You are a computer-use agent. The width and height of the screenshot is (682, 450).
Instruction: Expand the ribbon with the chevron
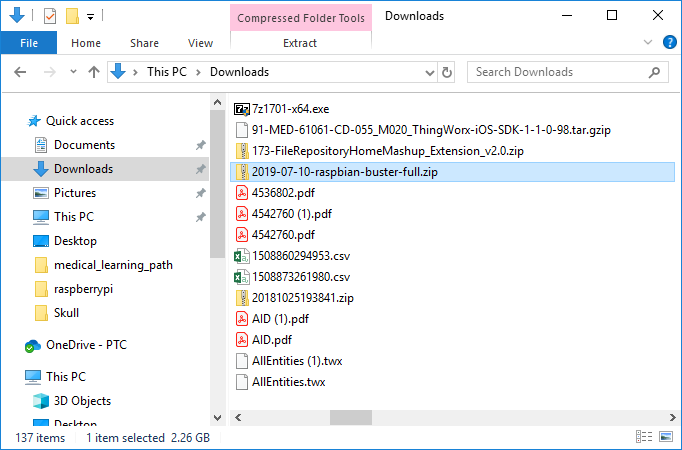pyautogui.click(x=648, y=43)
